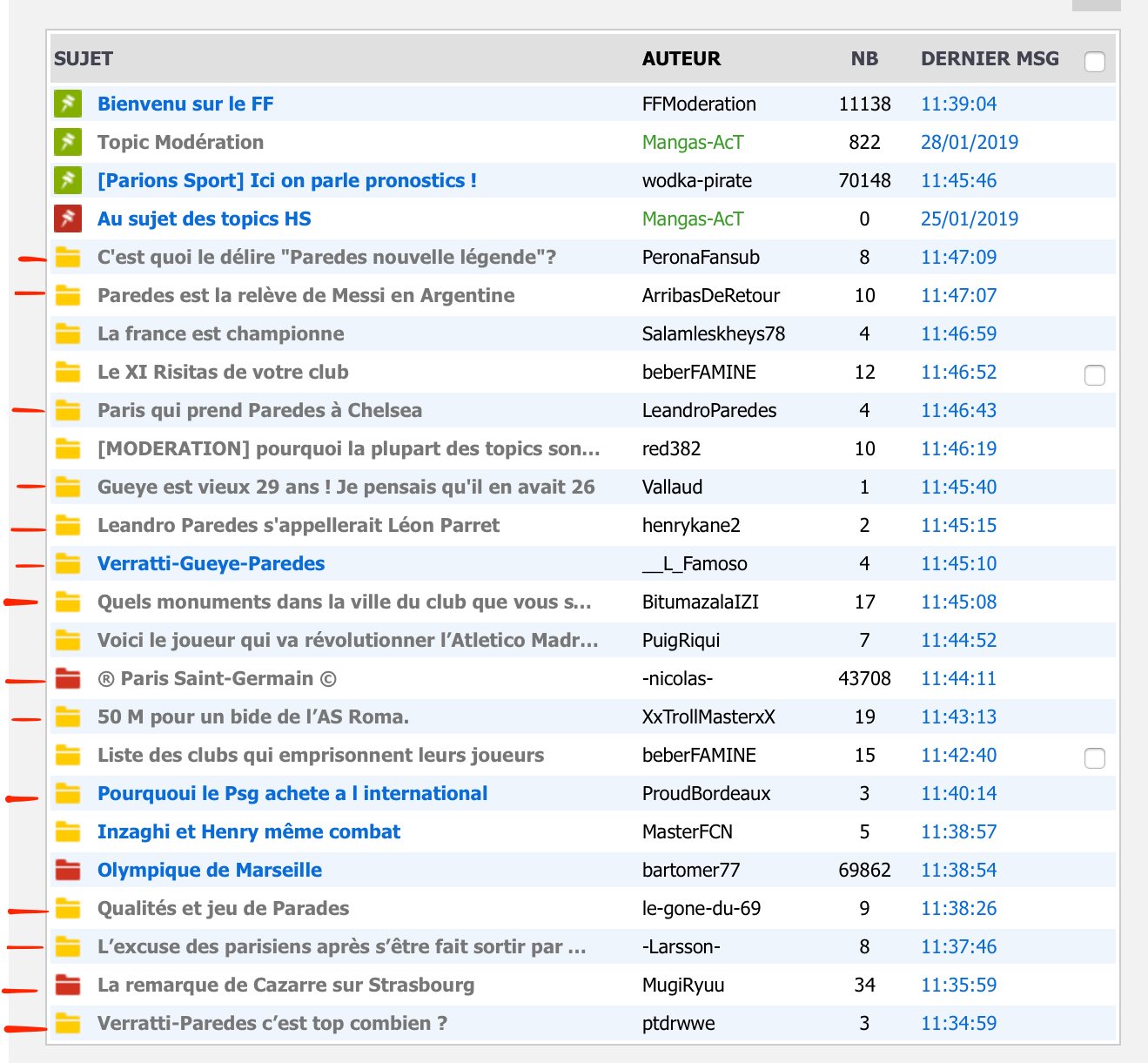Click the green pin icon beside Parions Sport topic

(68, 180)
